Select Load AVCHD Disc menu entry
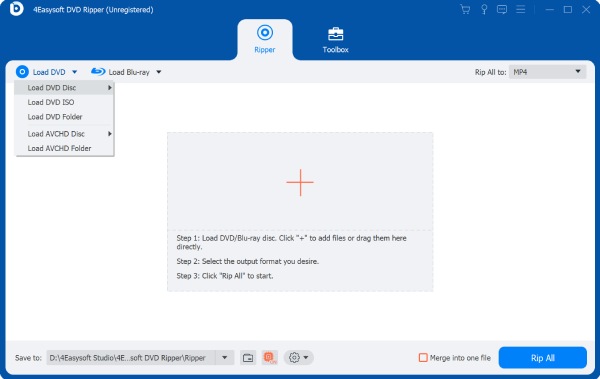The height and width of the screenshot is (379, 600). (x=64, y=134)
